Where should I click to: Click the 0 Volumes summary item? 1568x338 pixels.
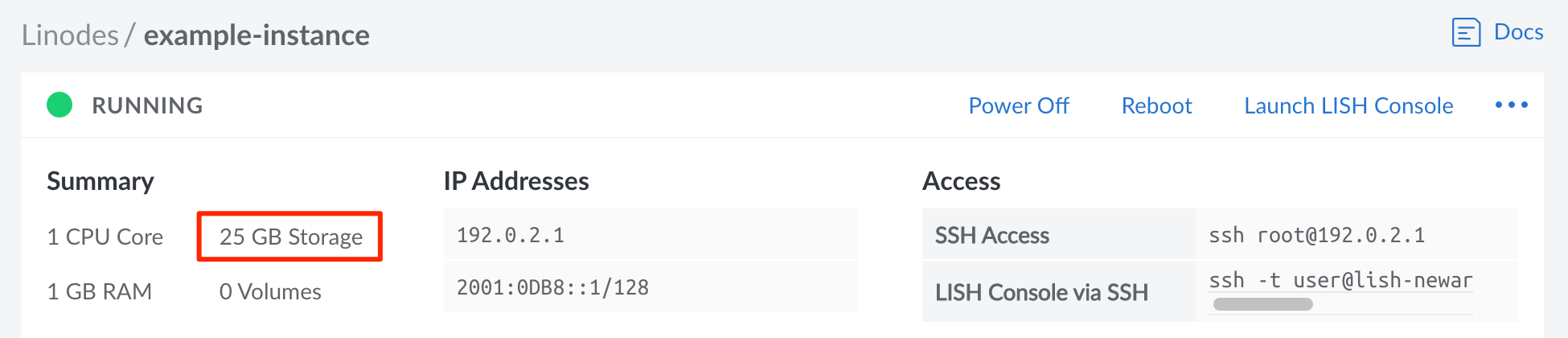coord(270,291)
